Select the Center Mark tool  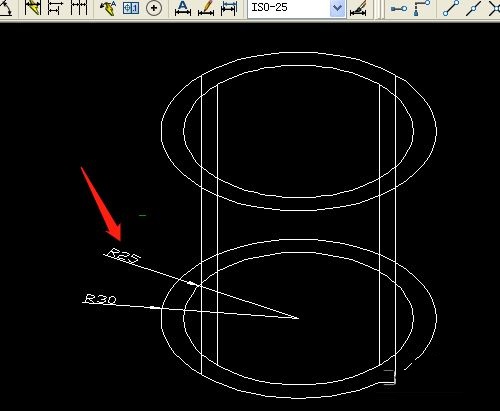pyautogui.click(x=154, y=8)
